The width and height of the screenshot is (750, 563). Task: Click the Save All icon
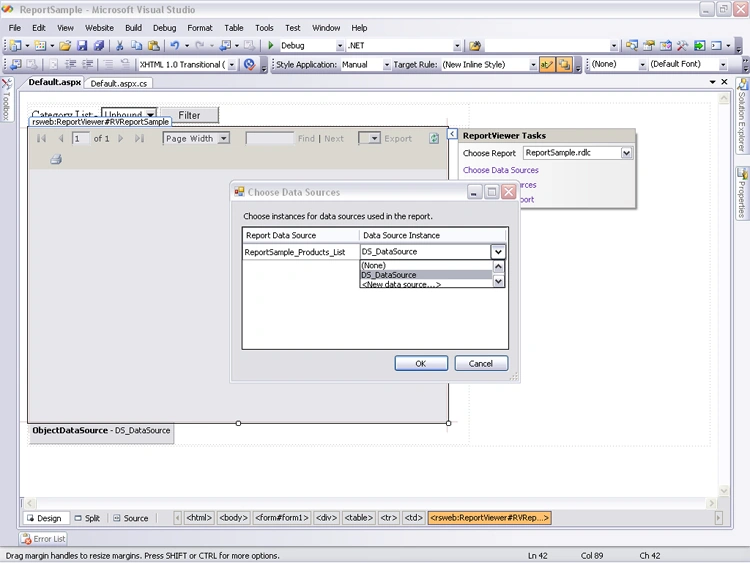99,45
